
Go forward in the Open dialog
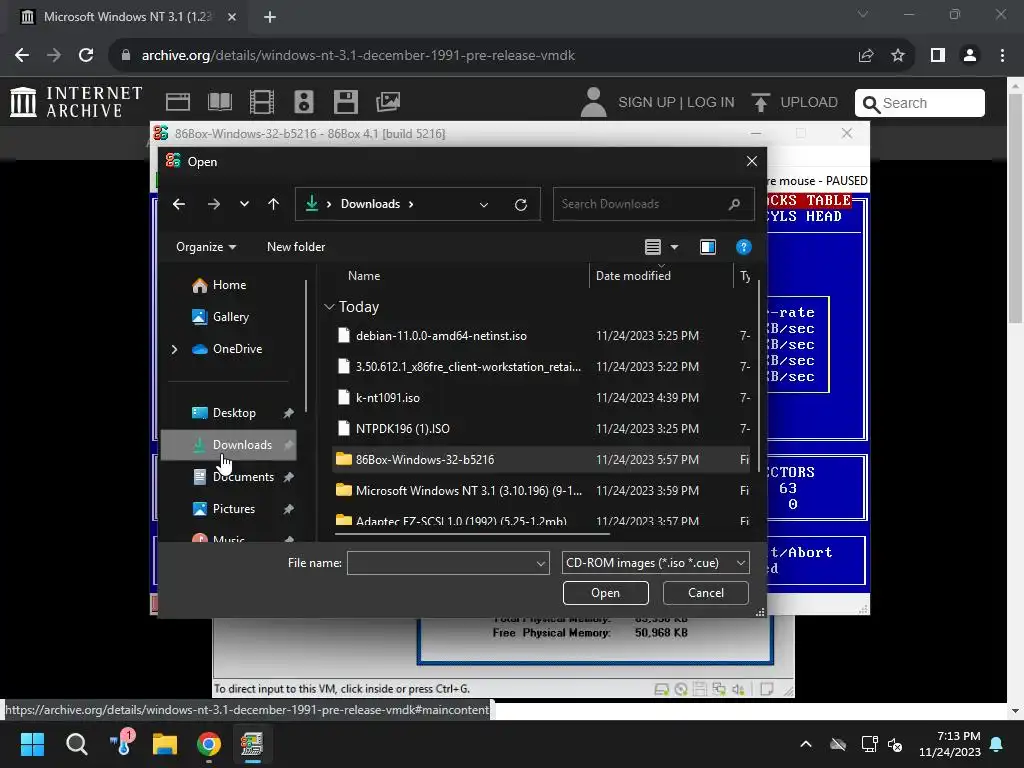(214, 204)
